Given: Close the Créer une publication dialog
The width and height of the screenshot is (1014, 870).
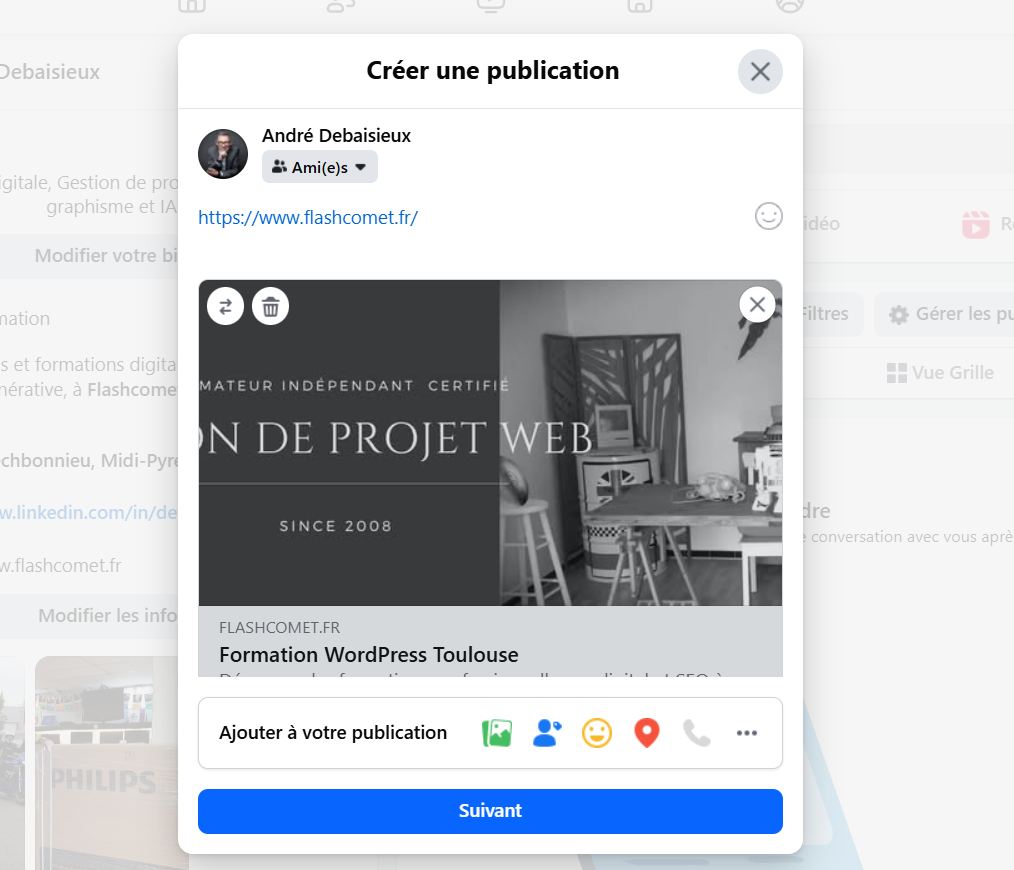Looking at the screenshot, I should point(760,71).
